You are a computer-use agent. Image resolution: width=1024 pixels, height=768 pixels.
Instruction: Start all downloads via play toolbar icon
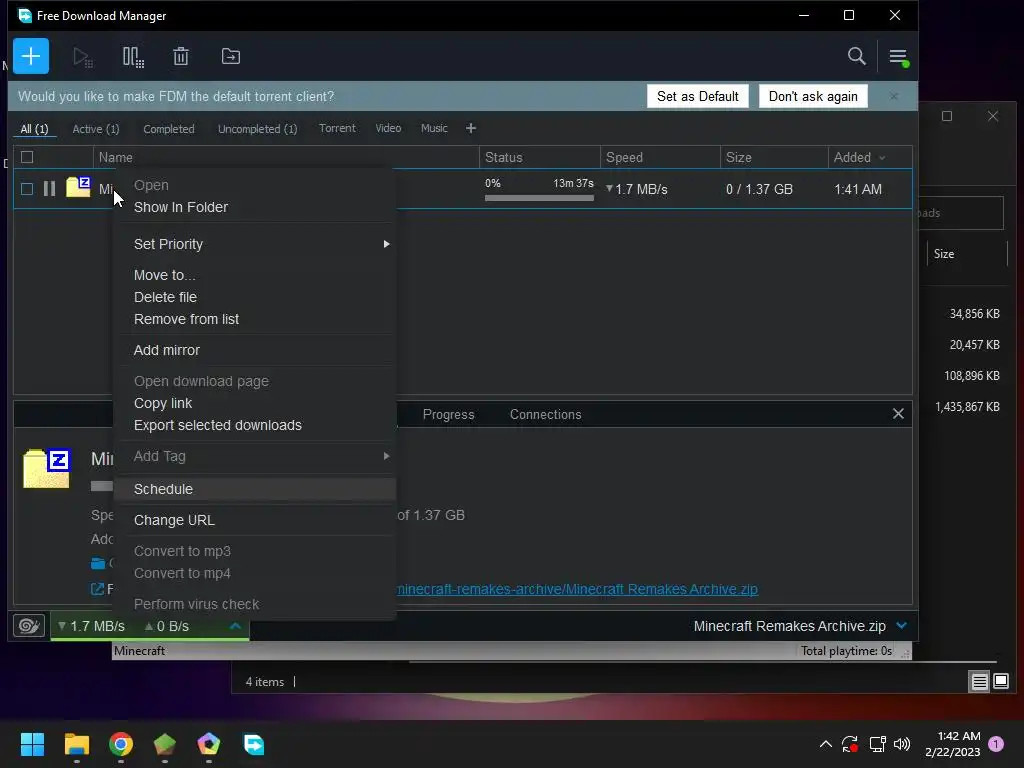[x=82, y=57]
